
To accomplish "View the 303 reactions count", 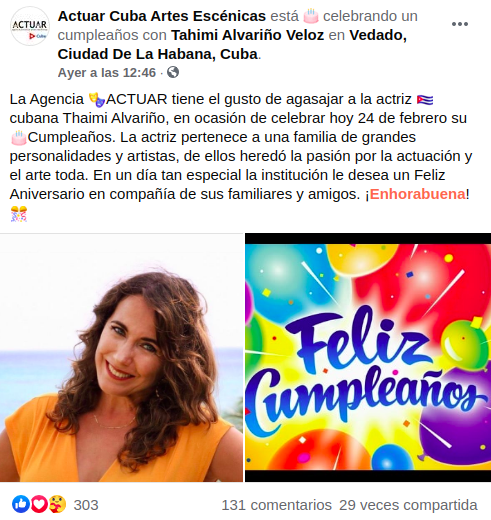I will coord(86,505).
